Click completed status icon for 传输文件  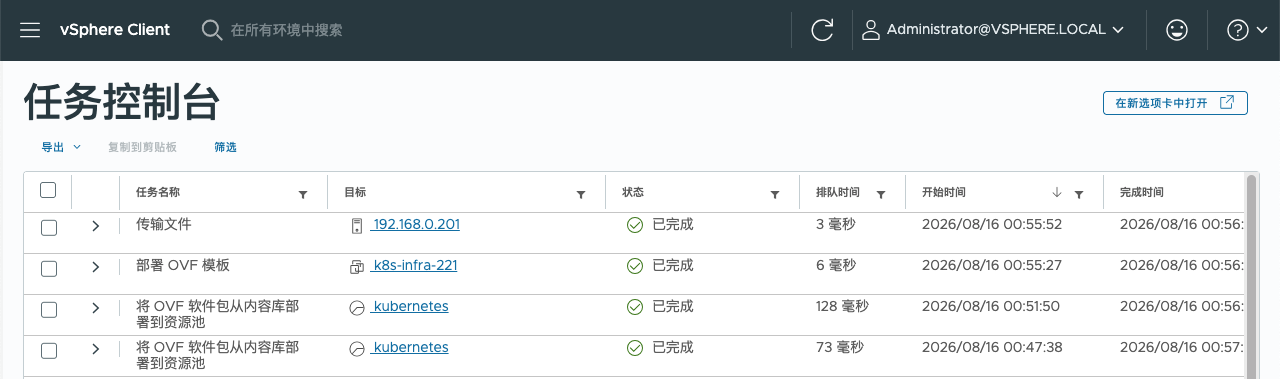[635, 225]
